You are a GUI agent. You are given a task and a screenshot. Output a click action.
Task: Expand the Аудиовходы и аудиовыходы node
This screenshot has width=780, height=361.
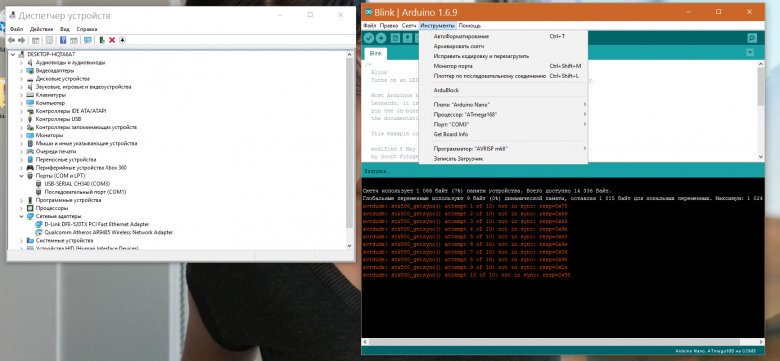(x=21, y=63)
